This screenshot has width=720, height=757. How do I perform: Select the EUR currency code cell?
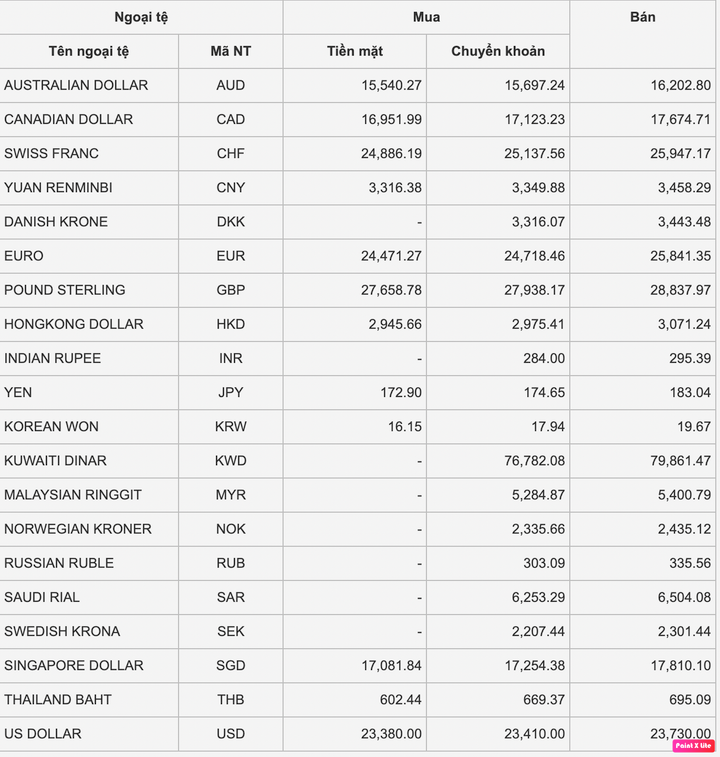click(x=231, y=256)
